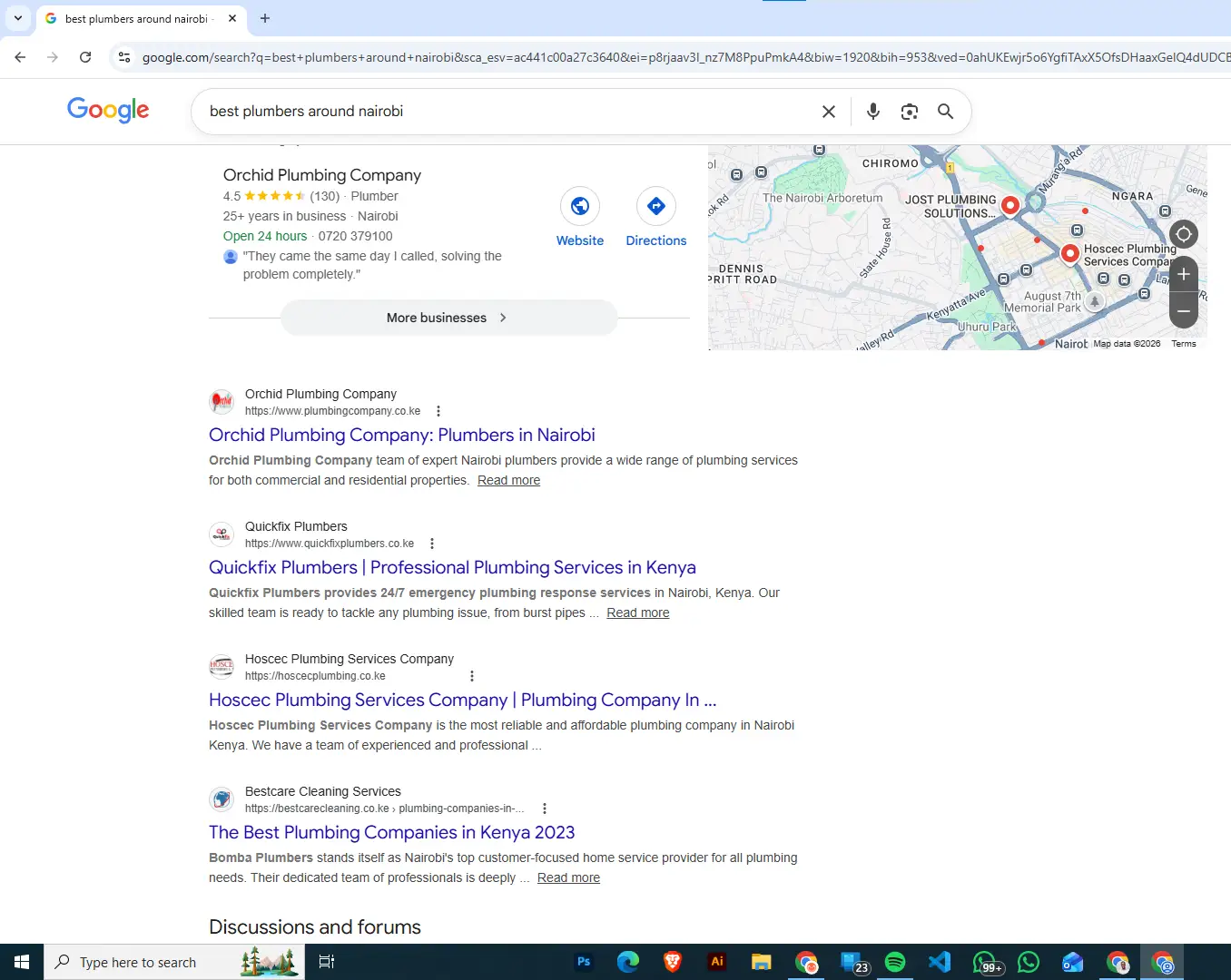This screenshot has width=1231, height=980.
Task: View site information icon in address bar
Action: [x=124, y=57]
